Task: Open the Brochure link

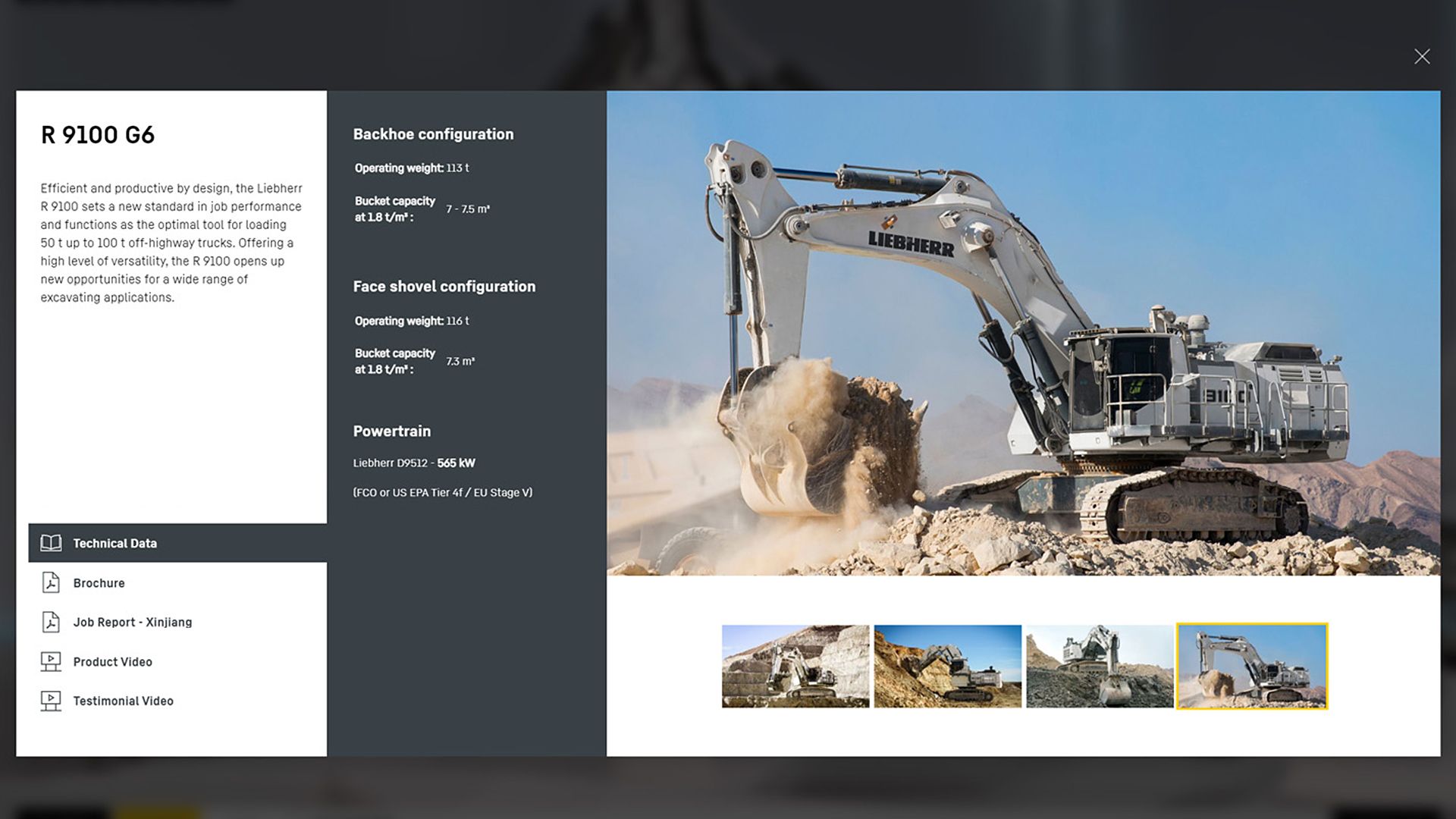Action: coord(99,582)
